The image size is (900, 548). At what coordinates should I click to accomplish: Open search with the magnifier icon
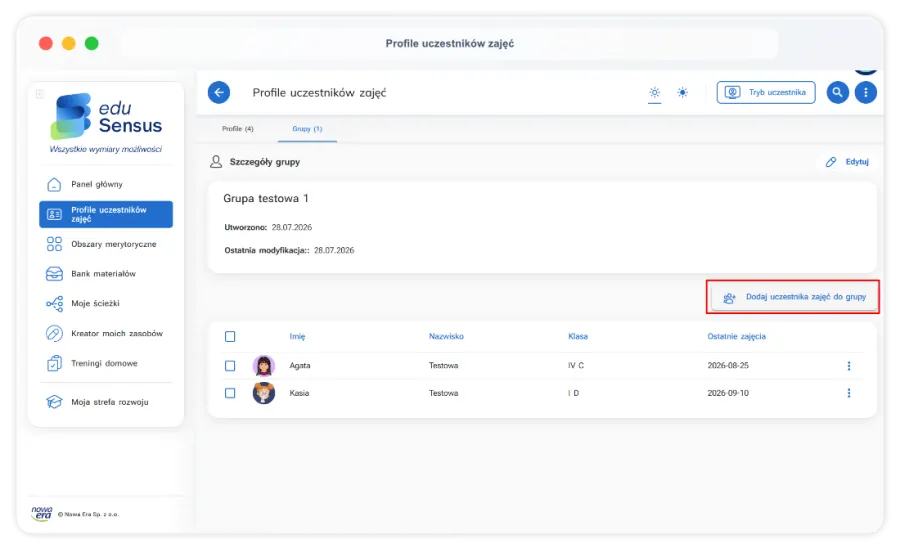(x=837, y=92)
